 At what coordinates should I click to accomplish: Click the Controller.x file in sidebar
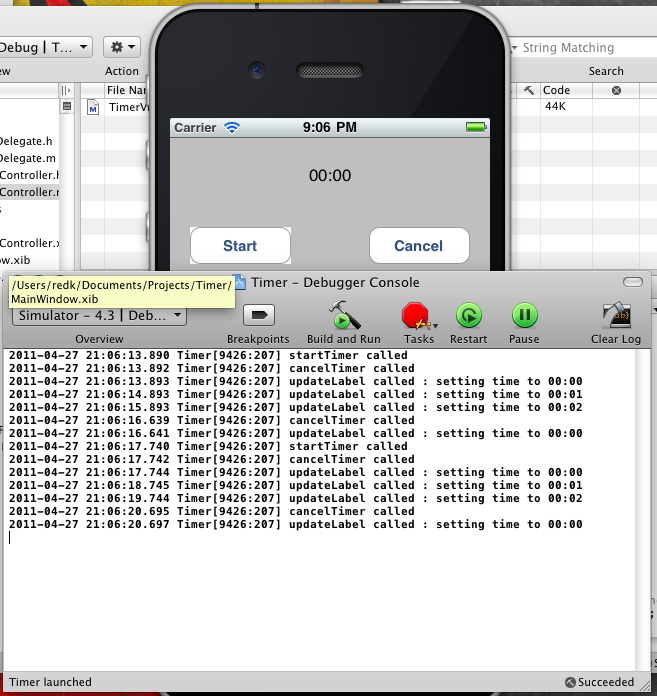click(29, 243)
